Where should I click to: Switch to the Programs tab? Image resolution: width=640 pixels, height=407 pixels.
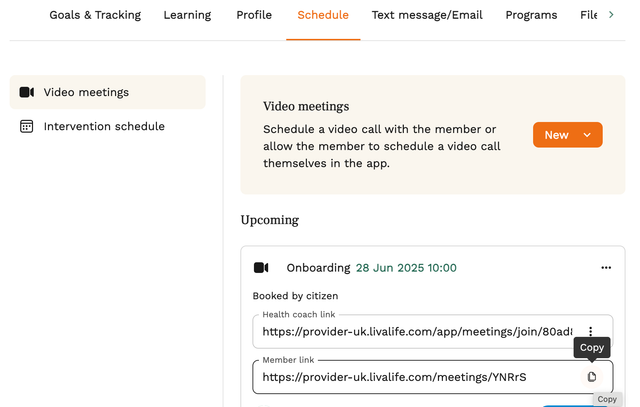point(532,15)
